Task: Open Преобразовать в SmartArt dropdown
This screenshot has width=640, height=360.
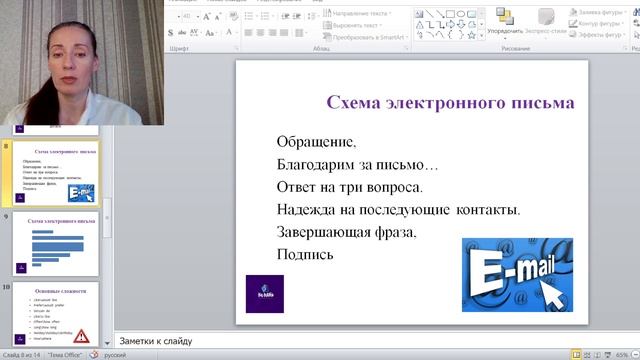Action: point(365,37)
